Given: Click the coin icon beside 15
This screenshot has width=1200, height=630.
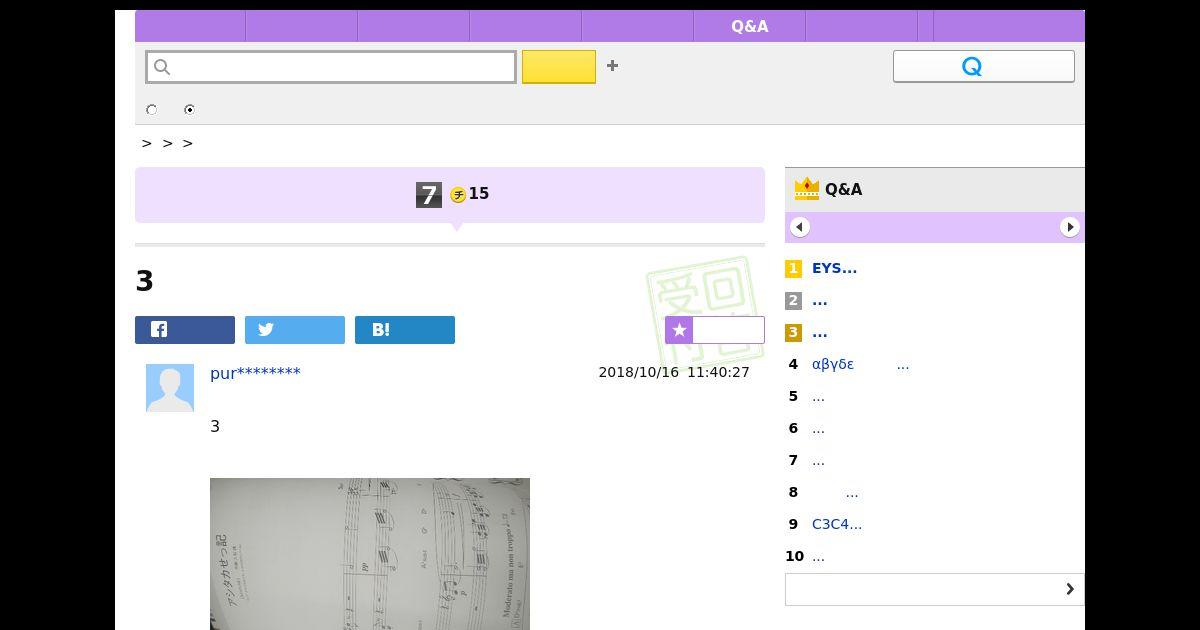Looking at the screenshot, I should tap(458, 194).
